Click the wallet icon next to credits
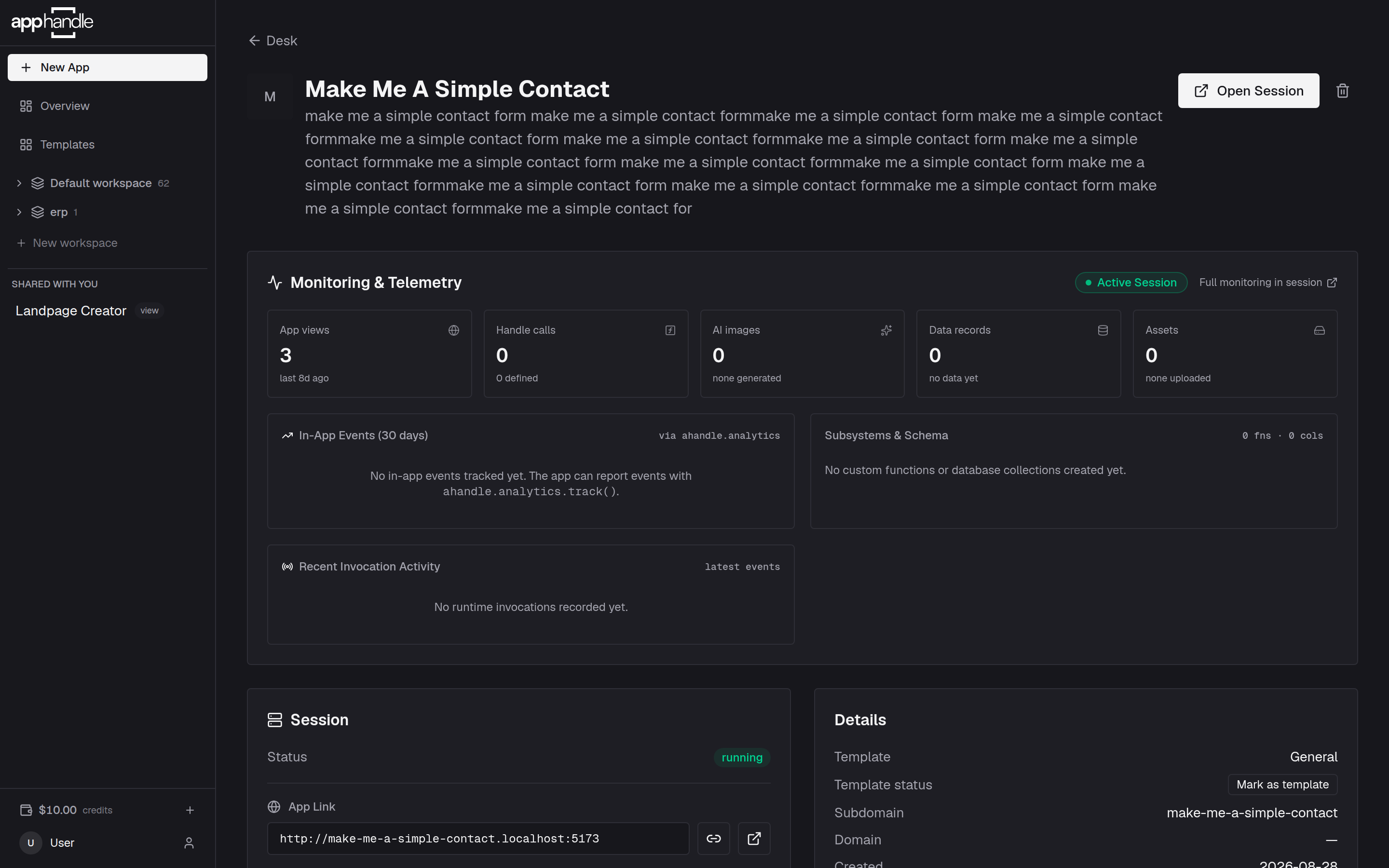The width and height of the screenshot is (1389, 868). coord(26,810)
